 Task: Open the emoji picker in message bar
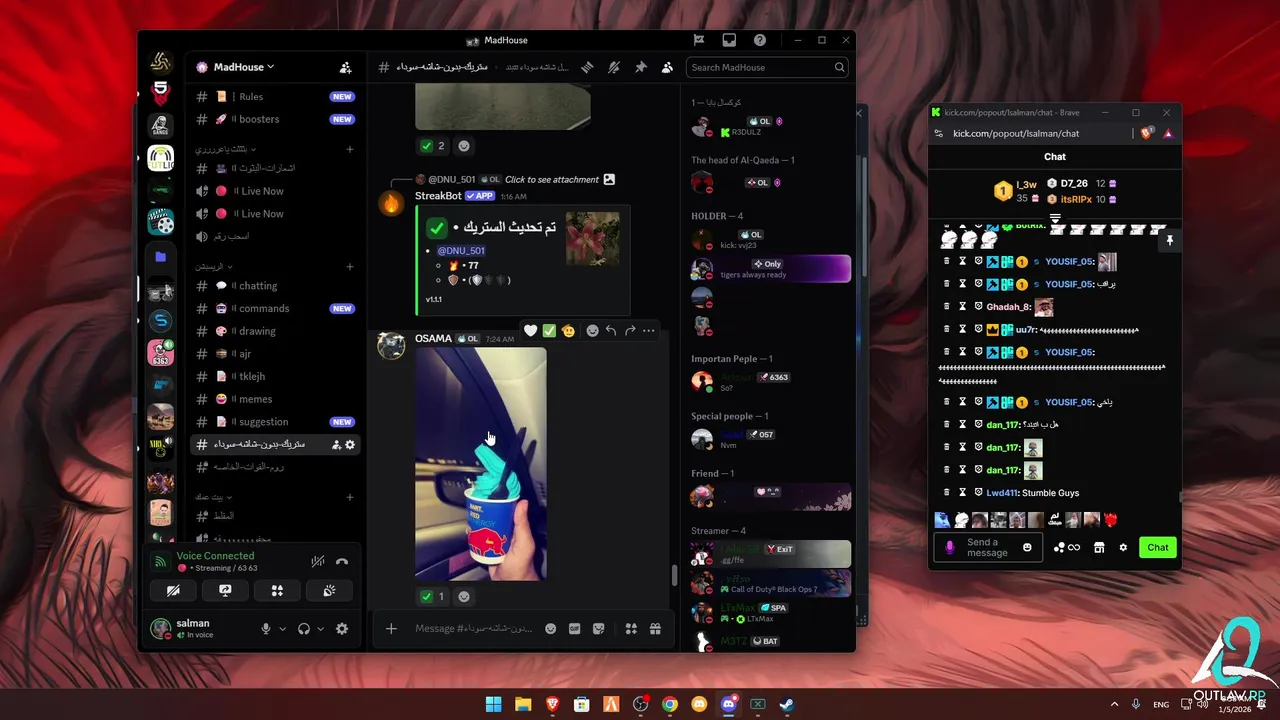tap(550, 629)
